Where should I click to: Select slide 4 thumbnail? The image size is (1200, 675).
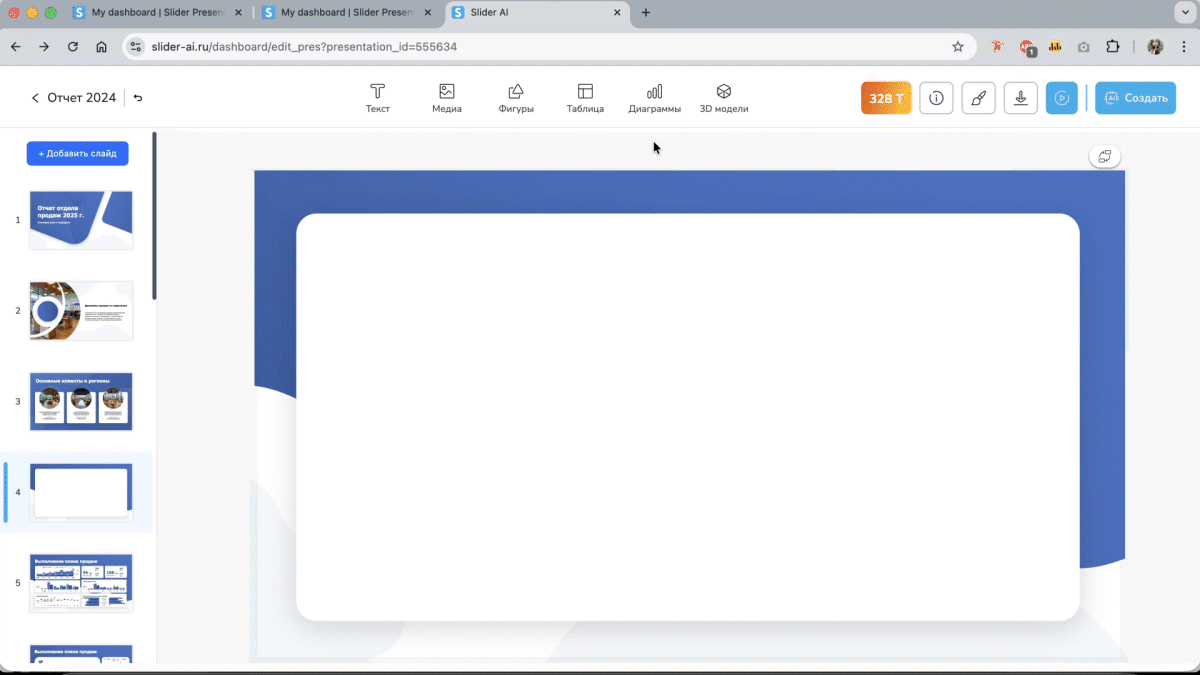click(81, 492)
